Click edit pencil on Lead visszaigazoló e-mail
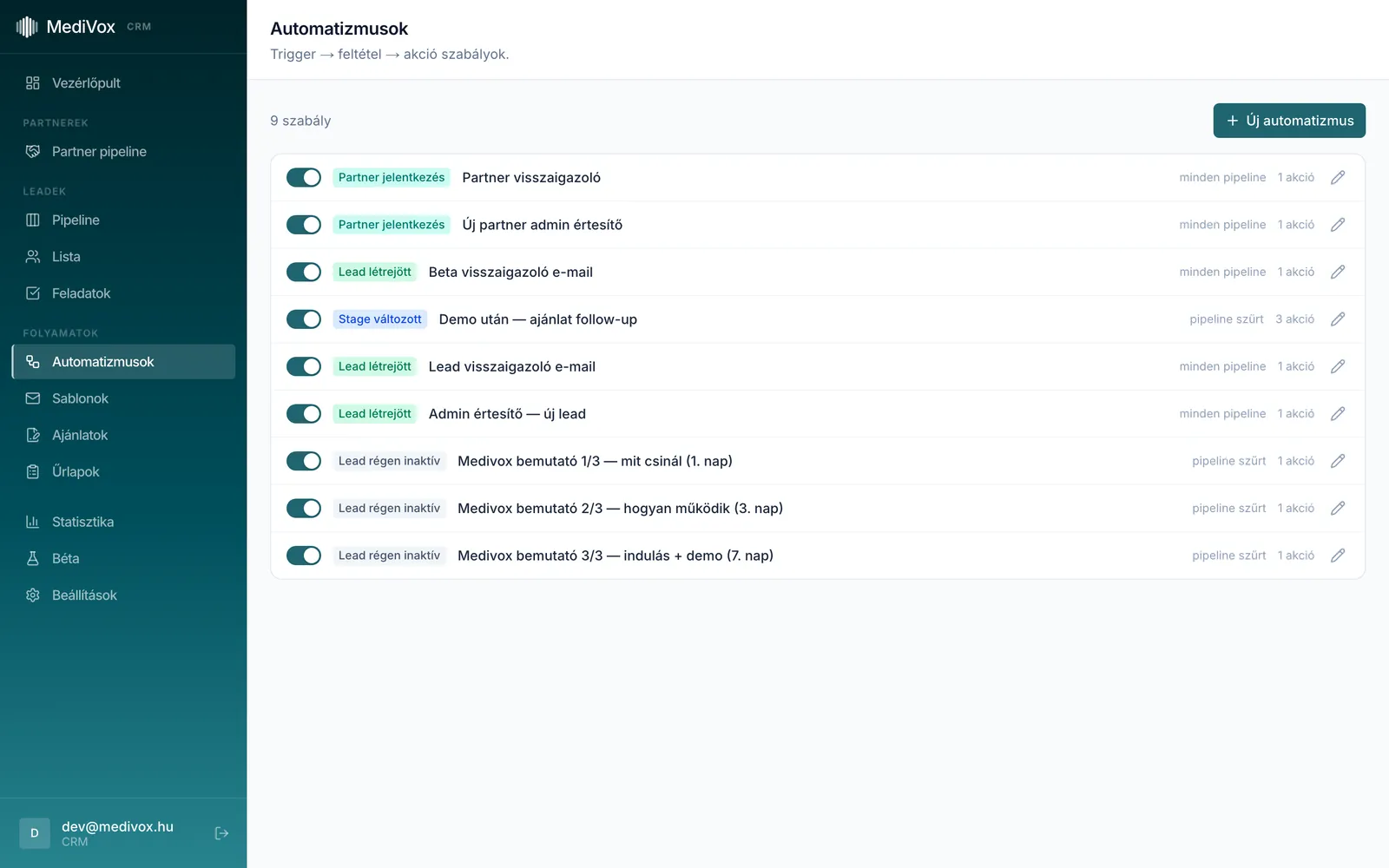1389x868 pixels. 1338,366
